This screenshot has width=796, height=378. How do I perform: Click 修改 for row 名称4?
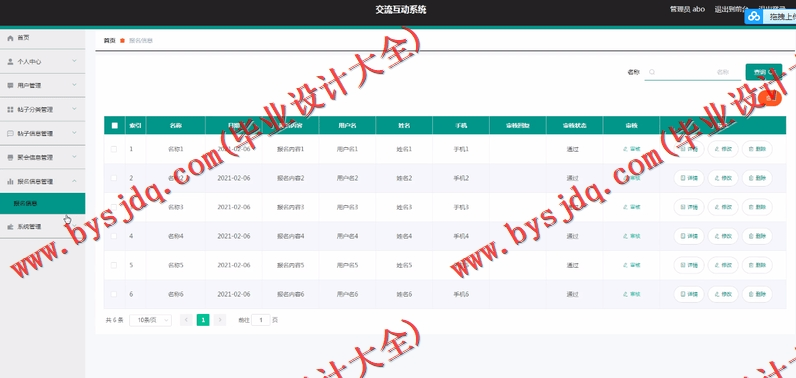coord(723,236)
